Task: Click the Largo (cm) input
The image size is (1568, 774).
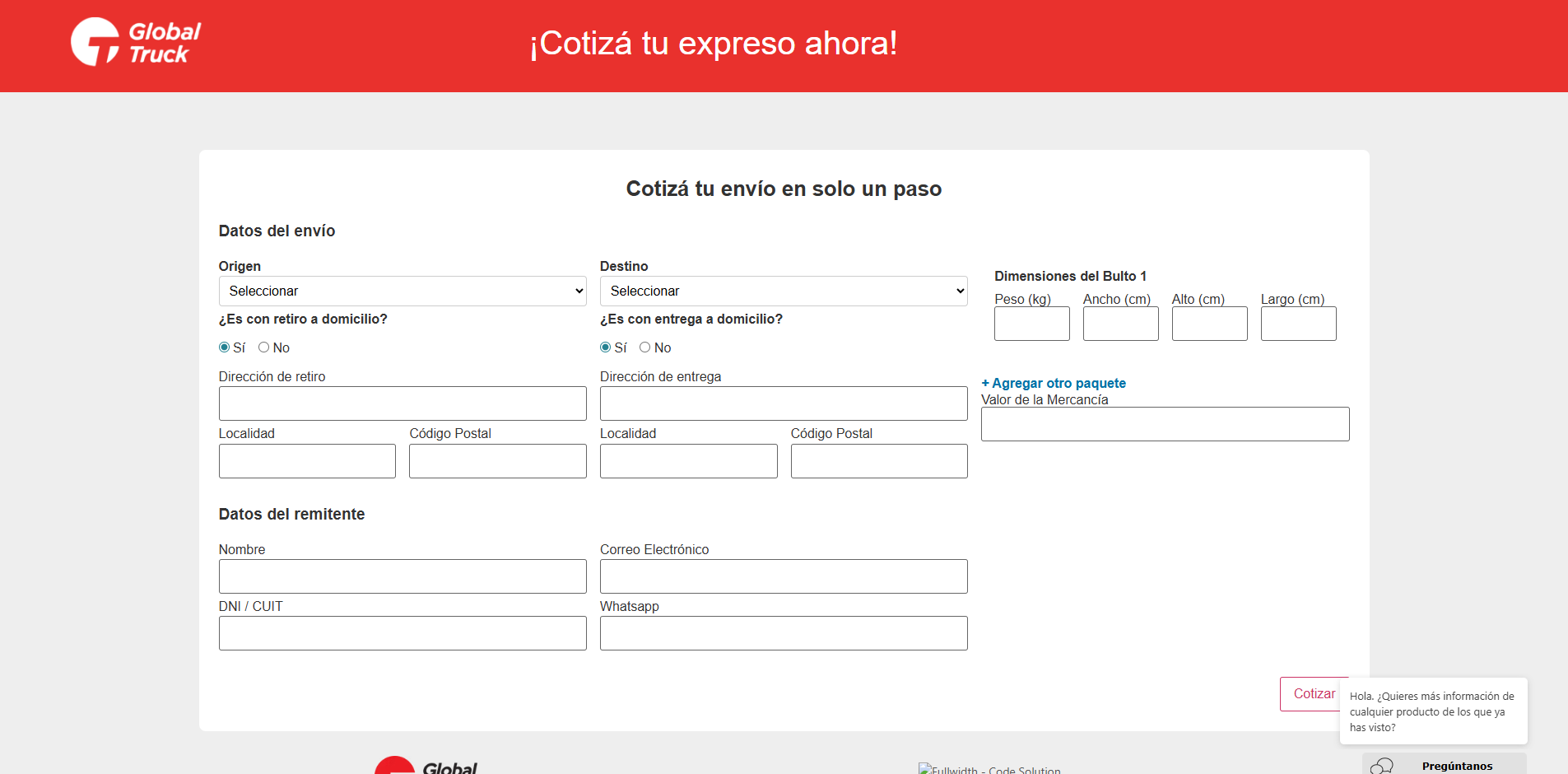Action: click(1299, 324)
